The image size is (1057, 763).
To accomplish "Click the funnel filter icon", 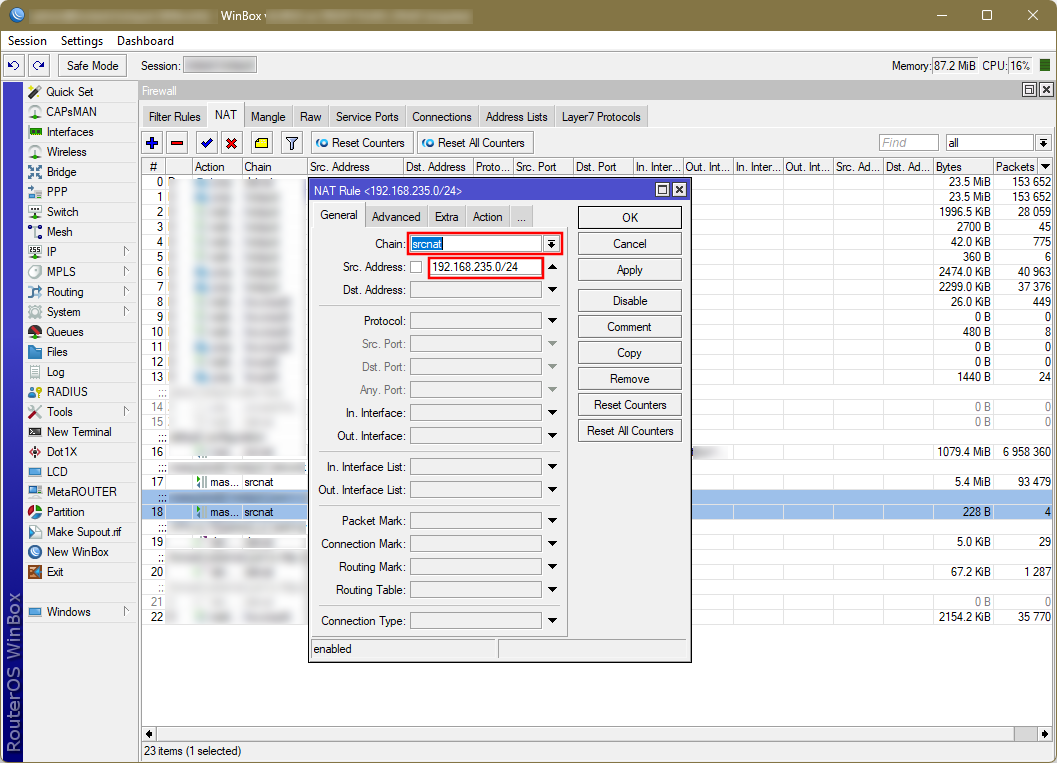I will pyautogui.click(x=291, y=143).
